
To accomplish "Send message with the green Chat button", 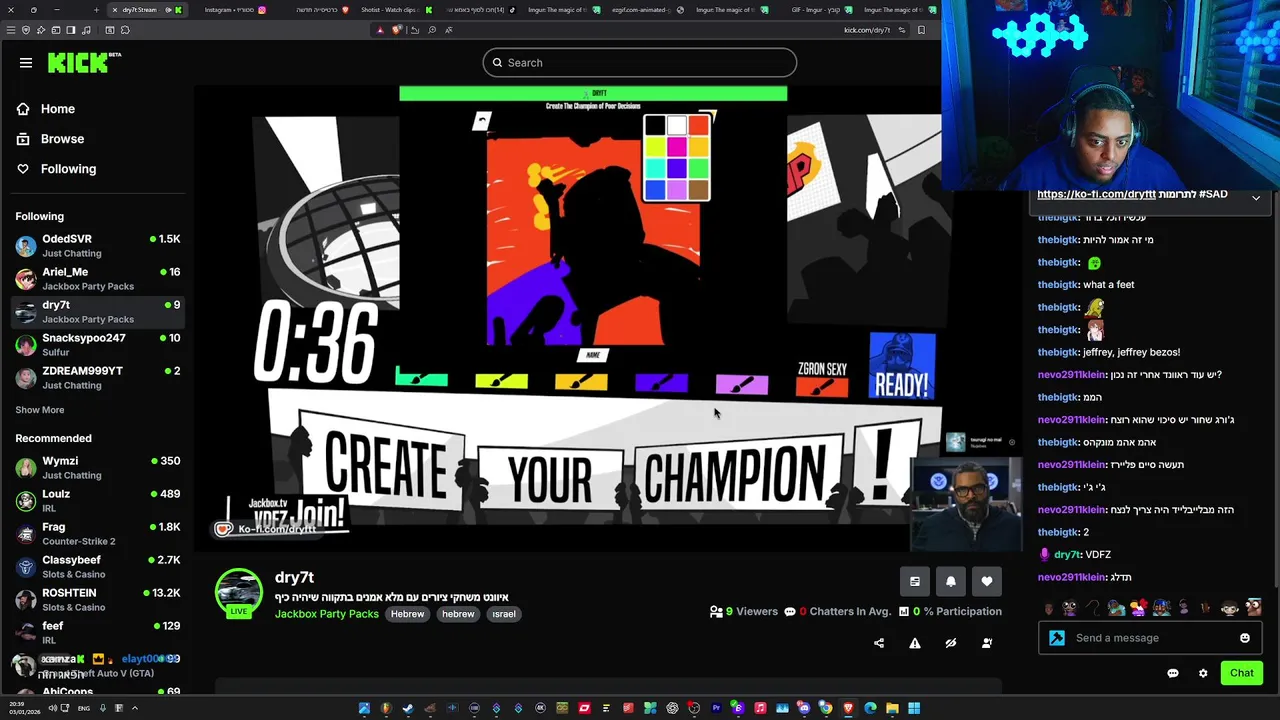I will (1242, 673).
